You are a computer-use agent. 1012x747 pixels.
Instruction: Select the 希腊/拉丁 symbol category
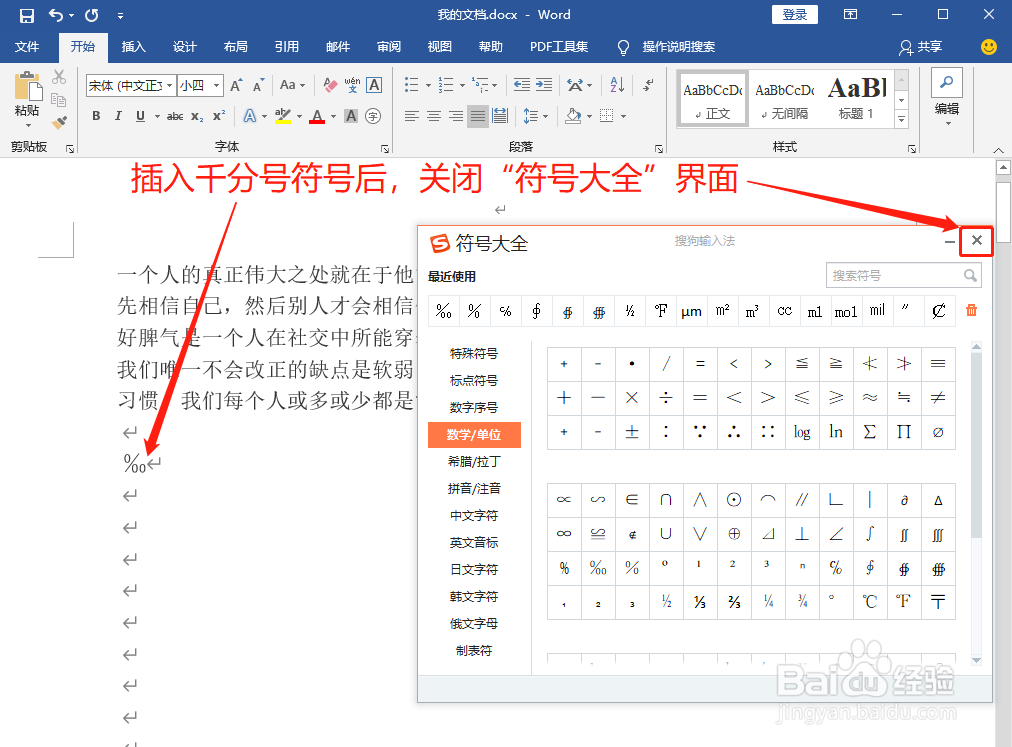[x=474, y=461]
